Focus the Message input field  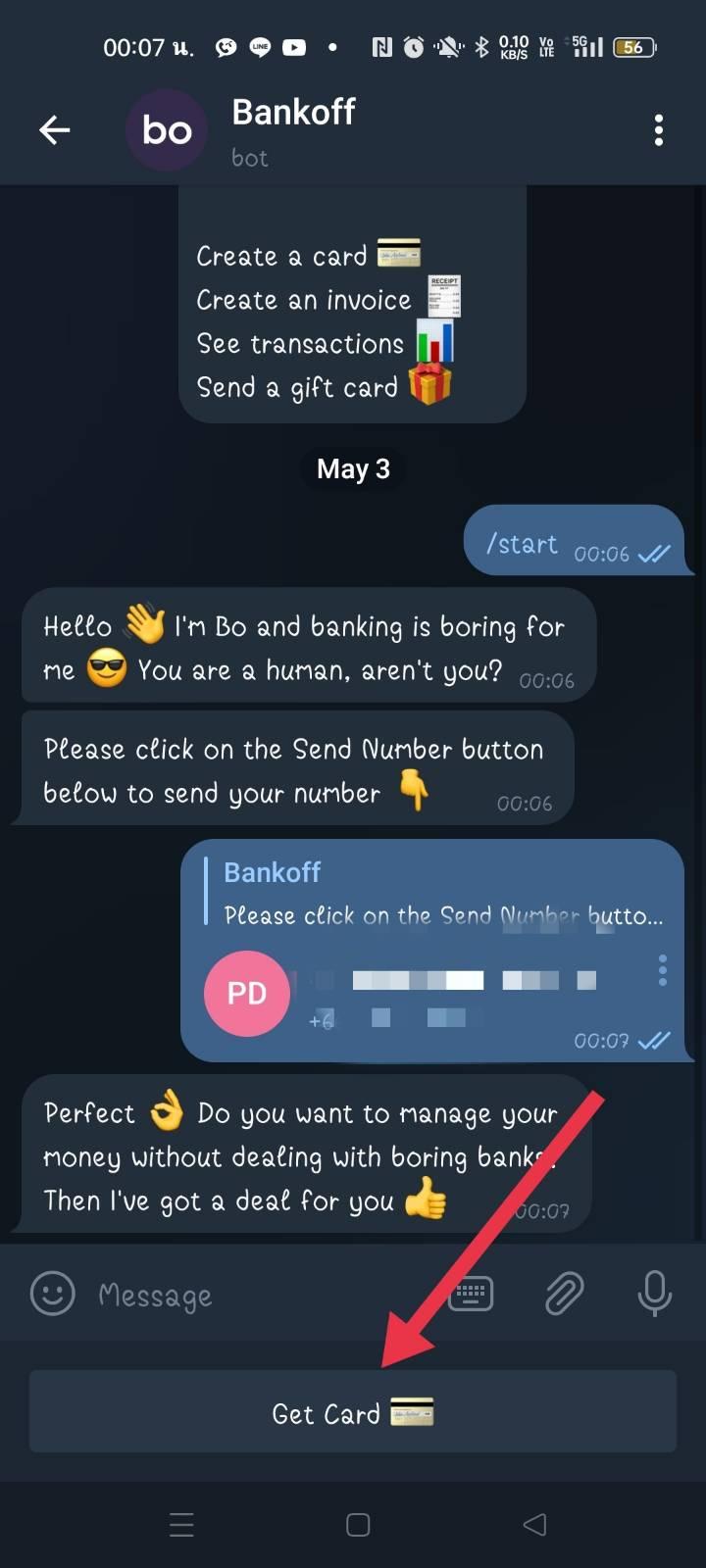coord(265,1295)
